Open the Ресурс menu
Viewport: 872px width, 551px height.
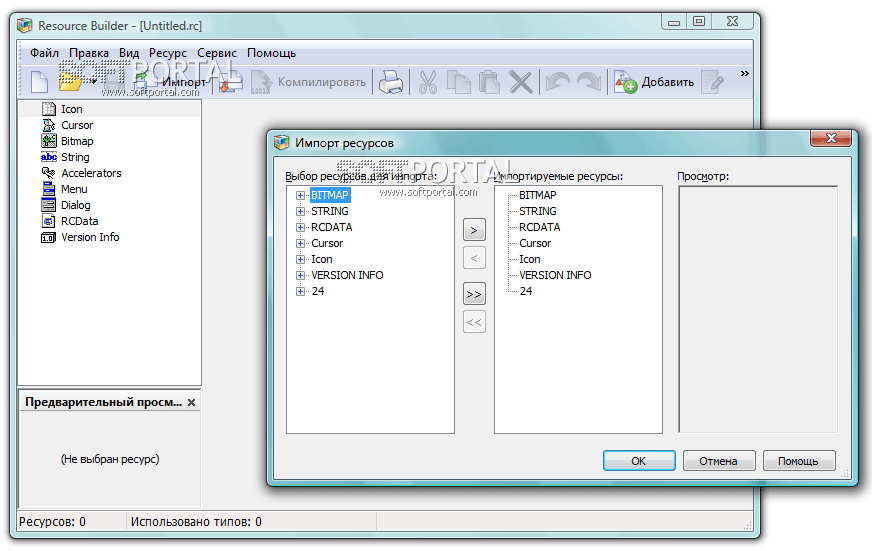point(168,53)
